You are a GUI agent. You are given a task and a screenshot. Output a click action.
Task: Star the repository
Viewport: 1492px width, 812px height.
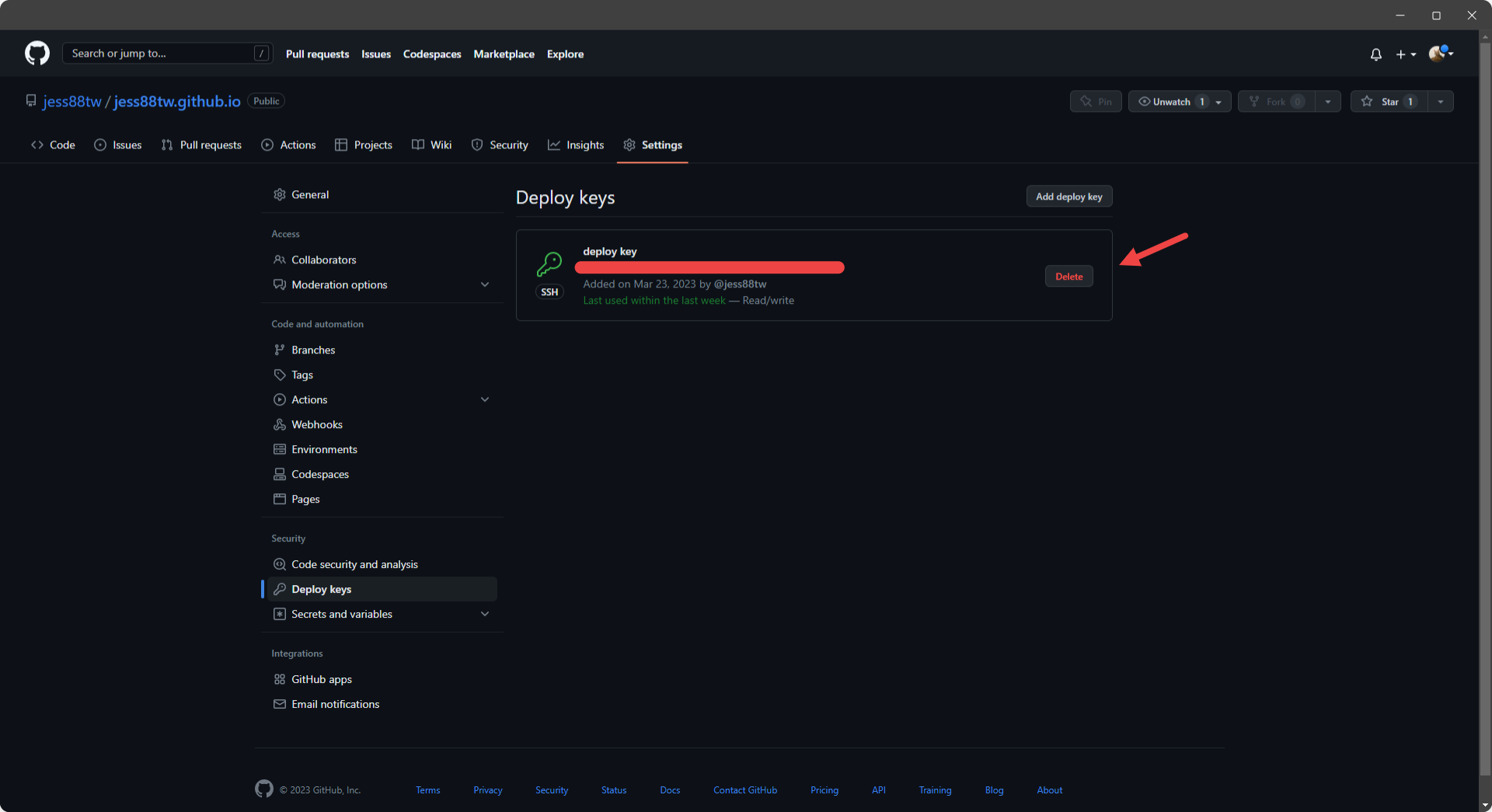(x=1389, y=102)
